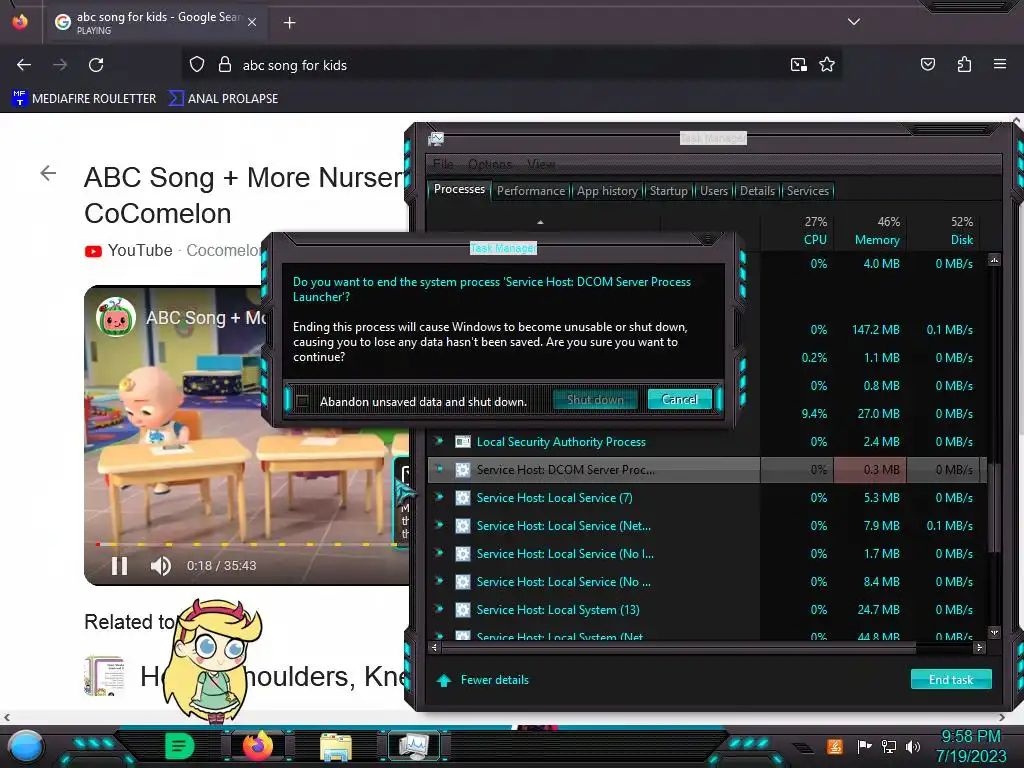Open Firefox from the taskbar

(x=258, y=746)
